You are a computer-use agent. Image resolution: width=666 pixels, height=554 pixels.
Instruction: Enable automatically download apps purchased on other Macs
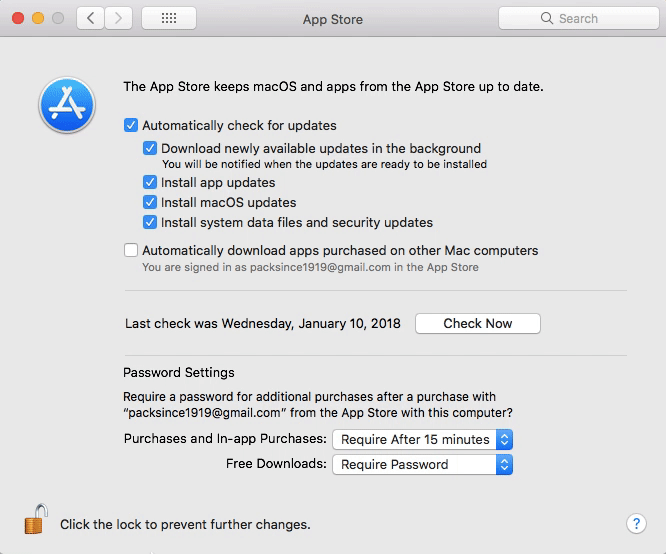click(x=131, y=250)
